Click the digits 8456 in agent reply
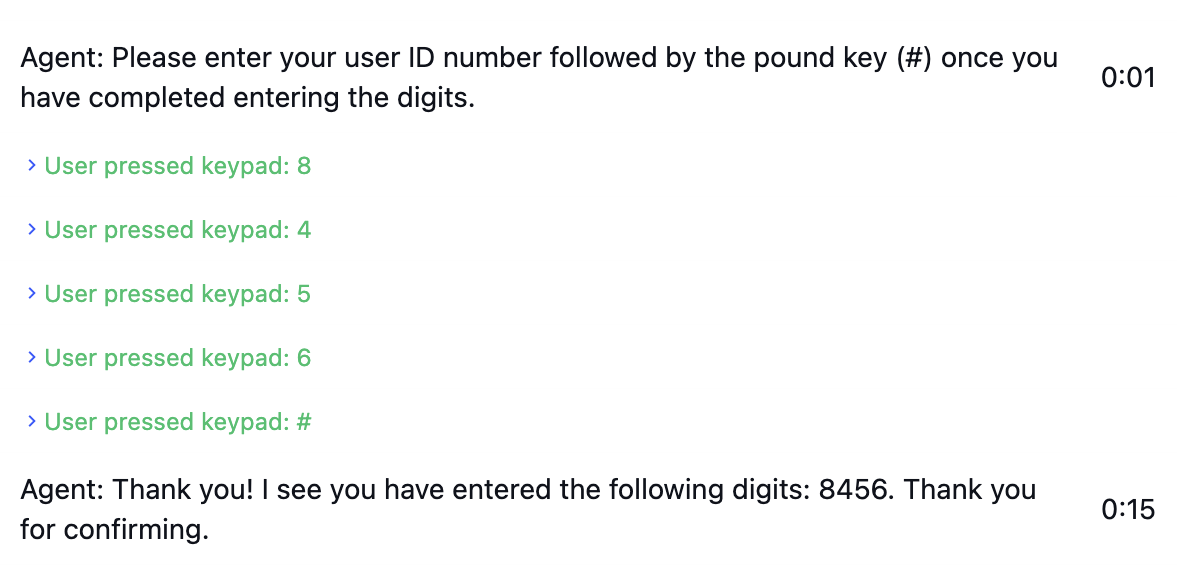 [853, 490]
